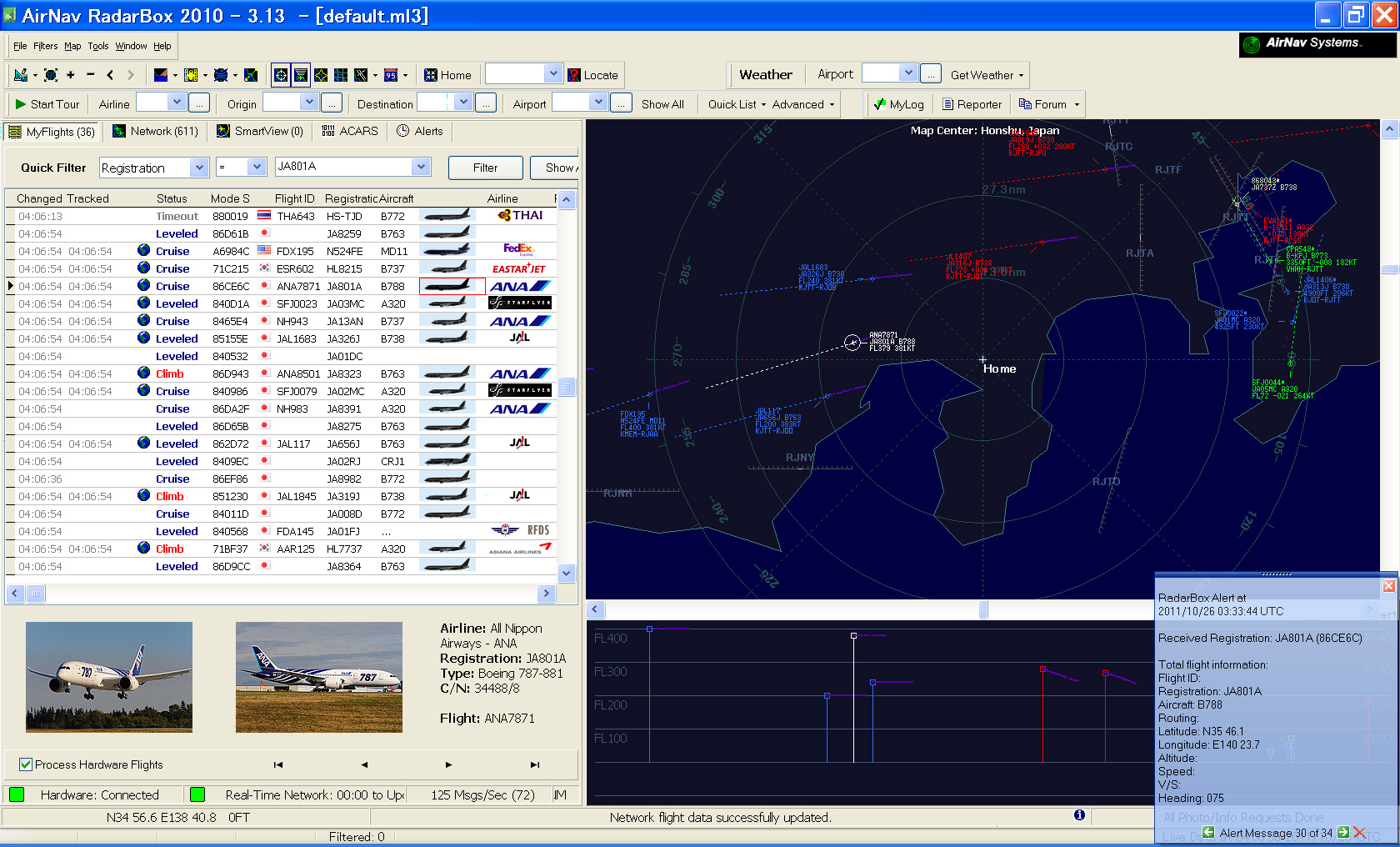Open the Tools menu
Image resolution: width=1400 pixels, height=847 pixels.
coord(98,46)
